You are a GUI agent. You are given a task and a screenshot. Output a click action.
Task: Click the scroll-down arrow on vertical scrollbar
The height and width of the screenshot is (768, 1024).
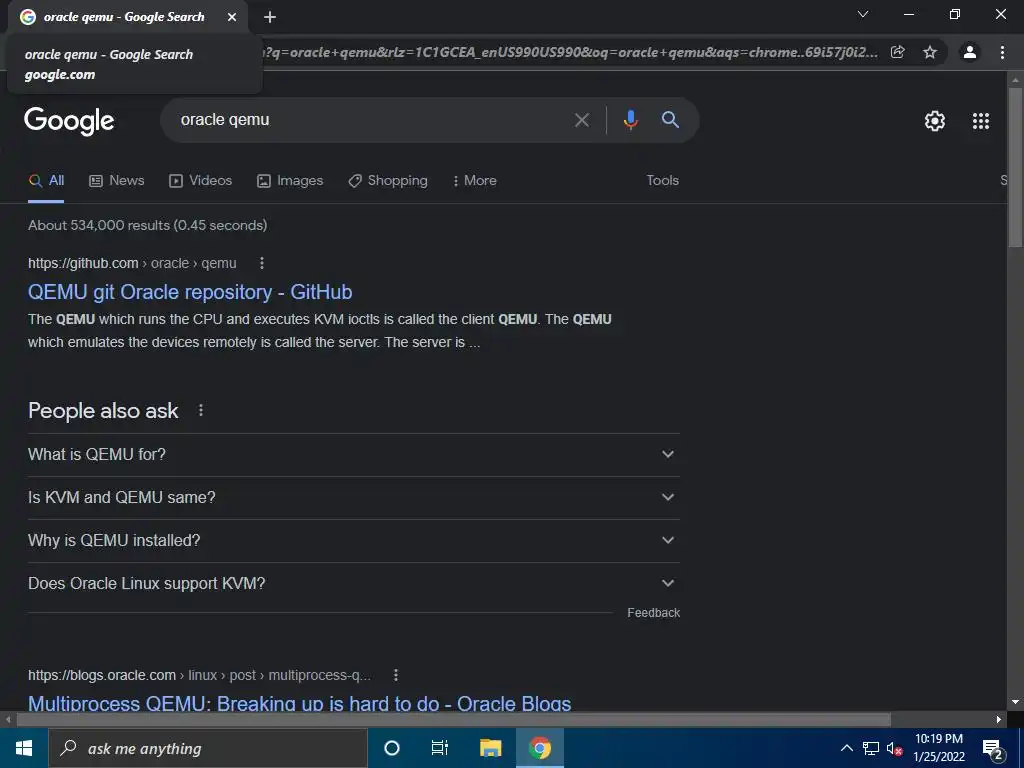1015,702
